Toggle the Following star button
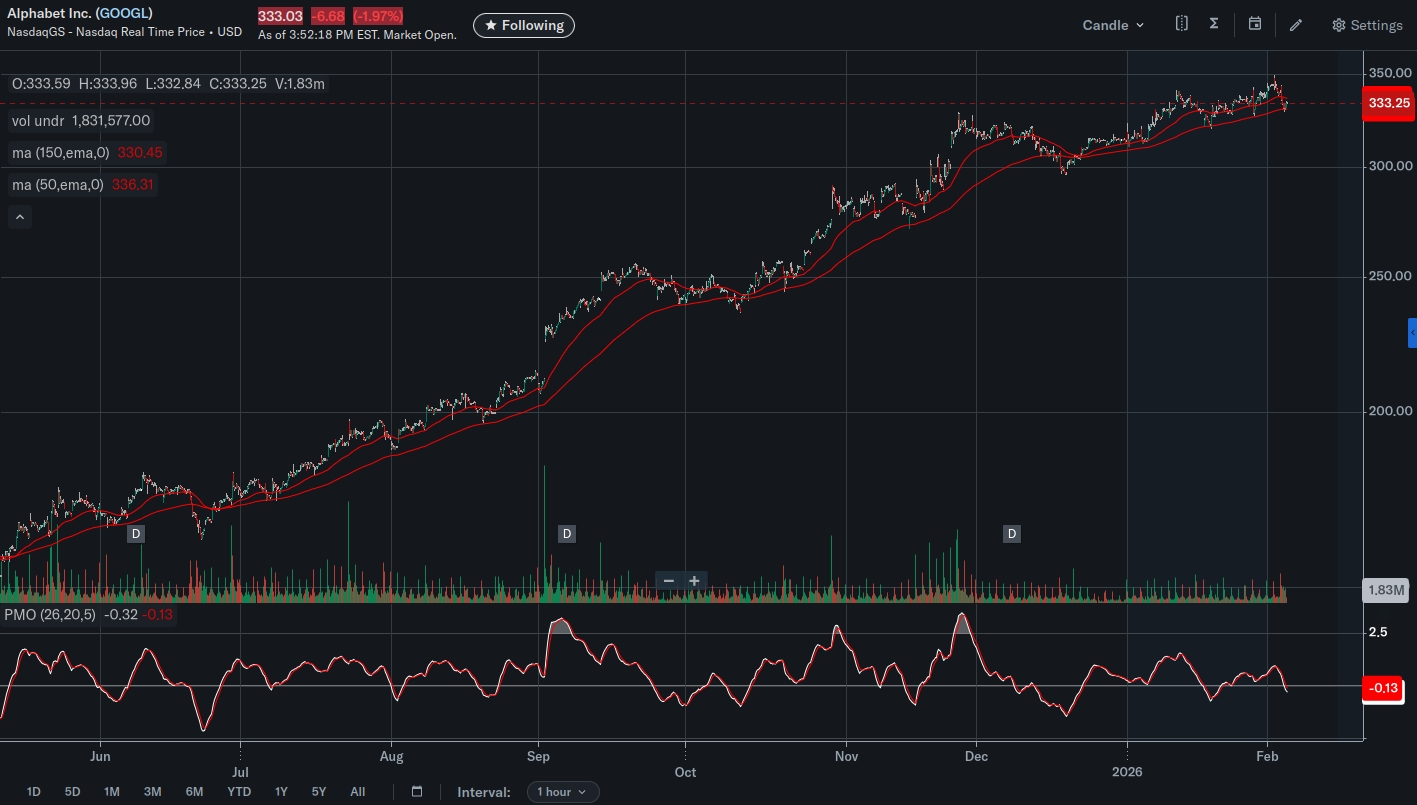Image resolution: width=1417 pixels, height=805 pixels. [524, 25]
